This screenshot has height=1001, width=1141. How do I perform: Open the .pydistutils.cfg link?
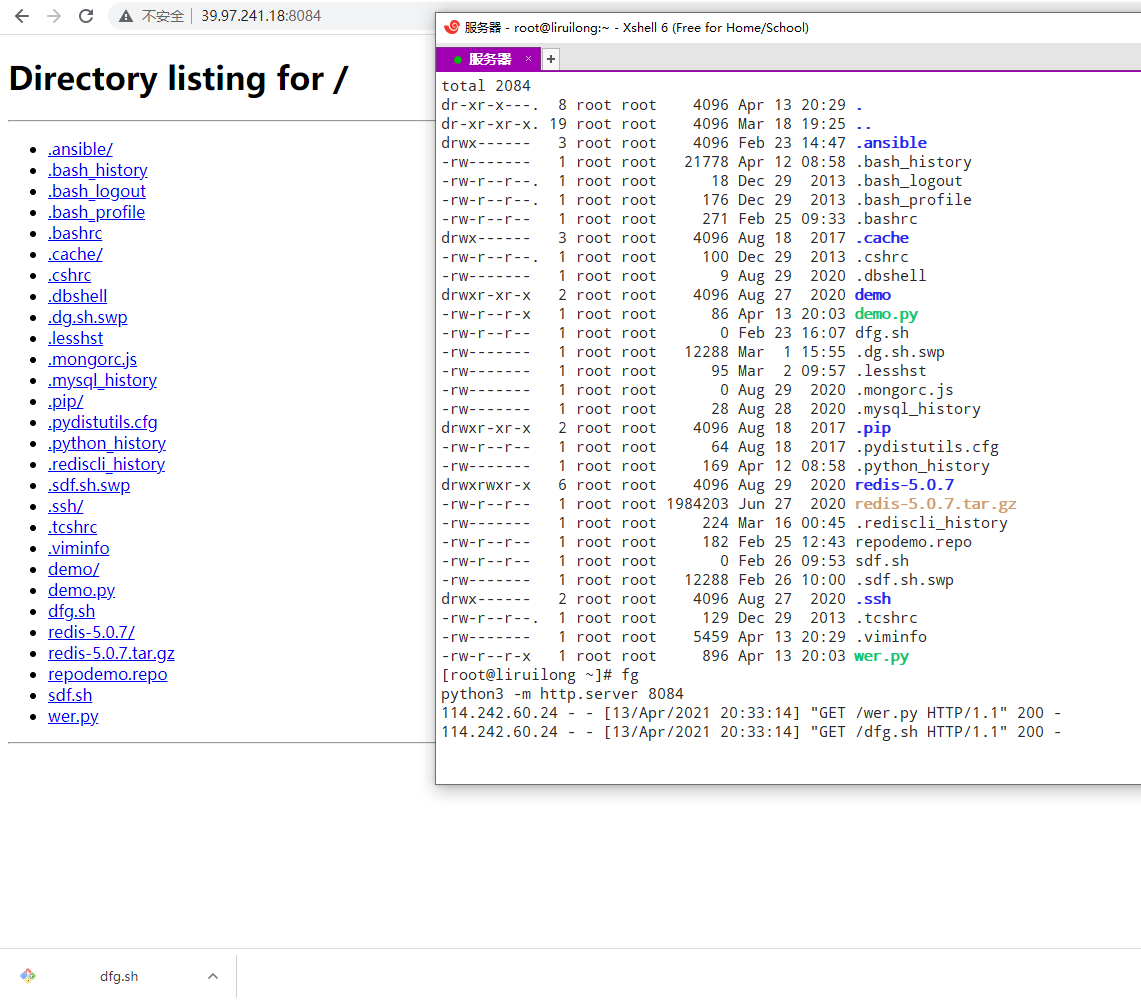pos(103,423)
